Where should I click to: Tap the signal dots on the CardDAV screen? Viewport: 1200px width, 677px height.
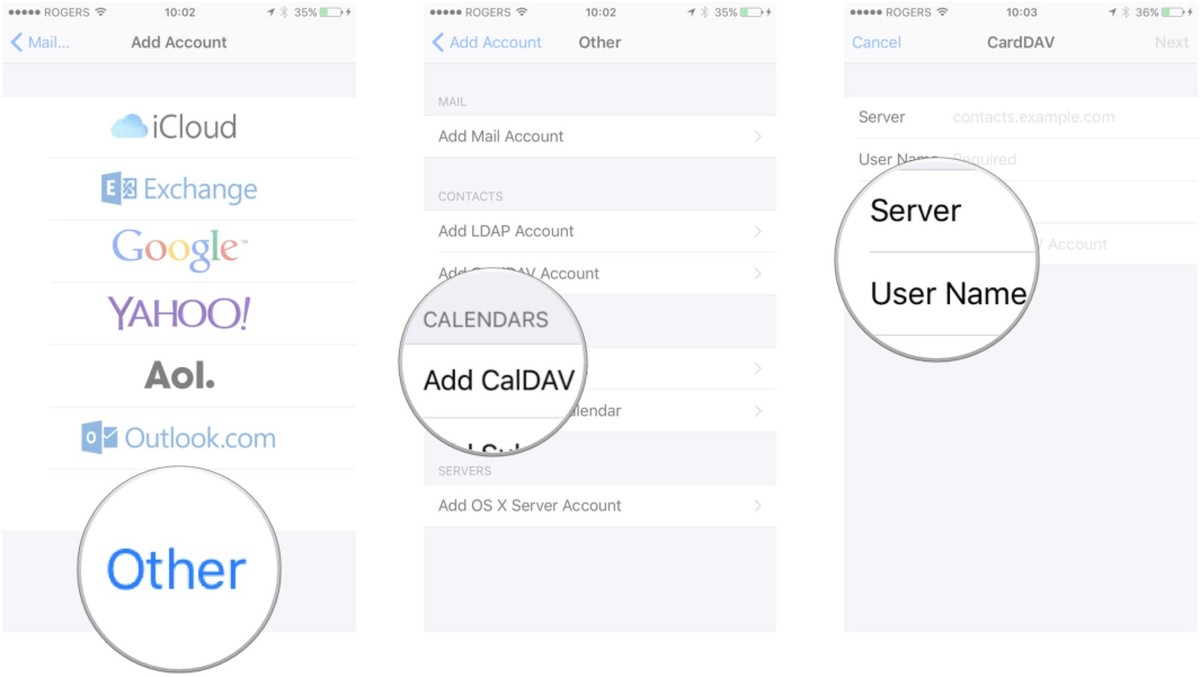865,13
